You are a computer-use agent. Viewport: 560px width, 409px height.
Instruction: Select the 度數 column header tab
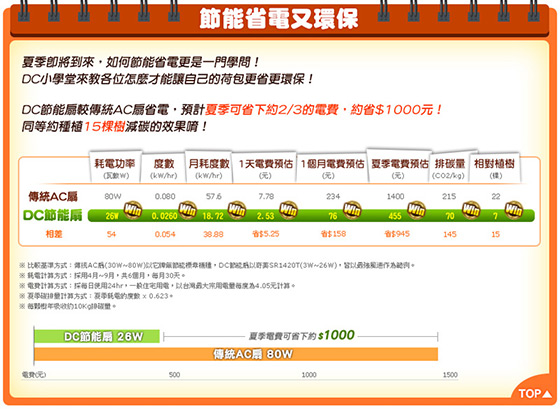click(x=164, y=168)
